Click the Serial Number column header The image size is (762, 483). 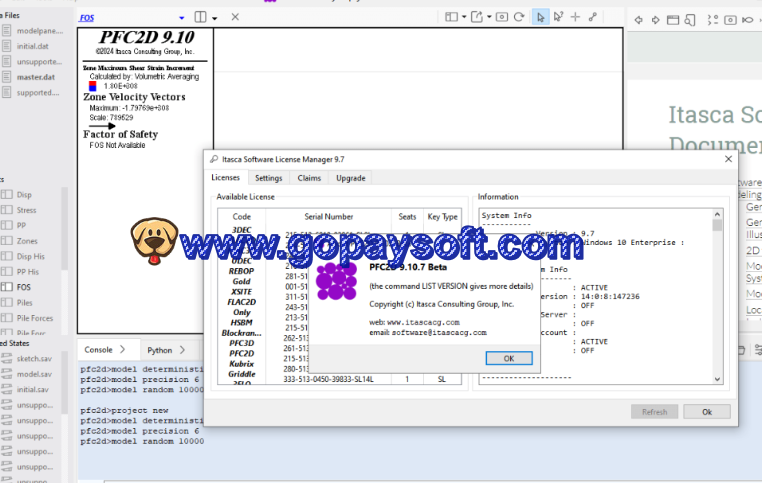pos(329,217)
